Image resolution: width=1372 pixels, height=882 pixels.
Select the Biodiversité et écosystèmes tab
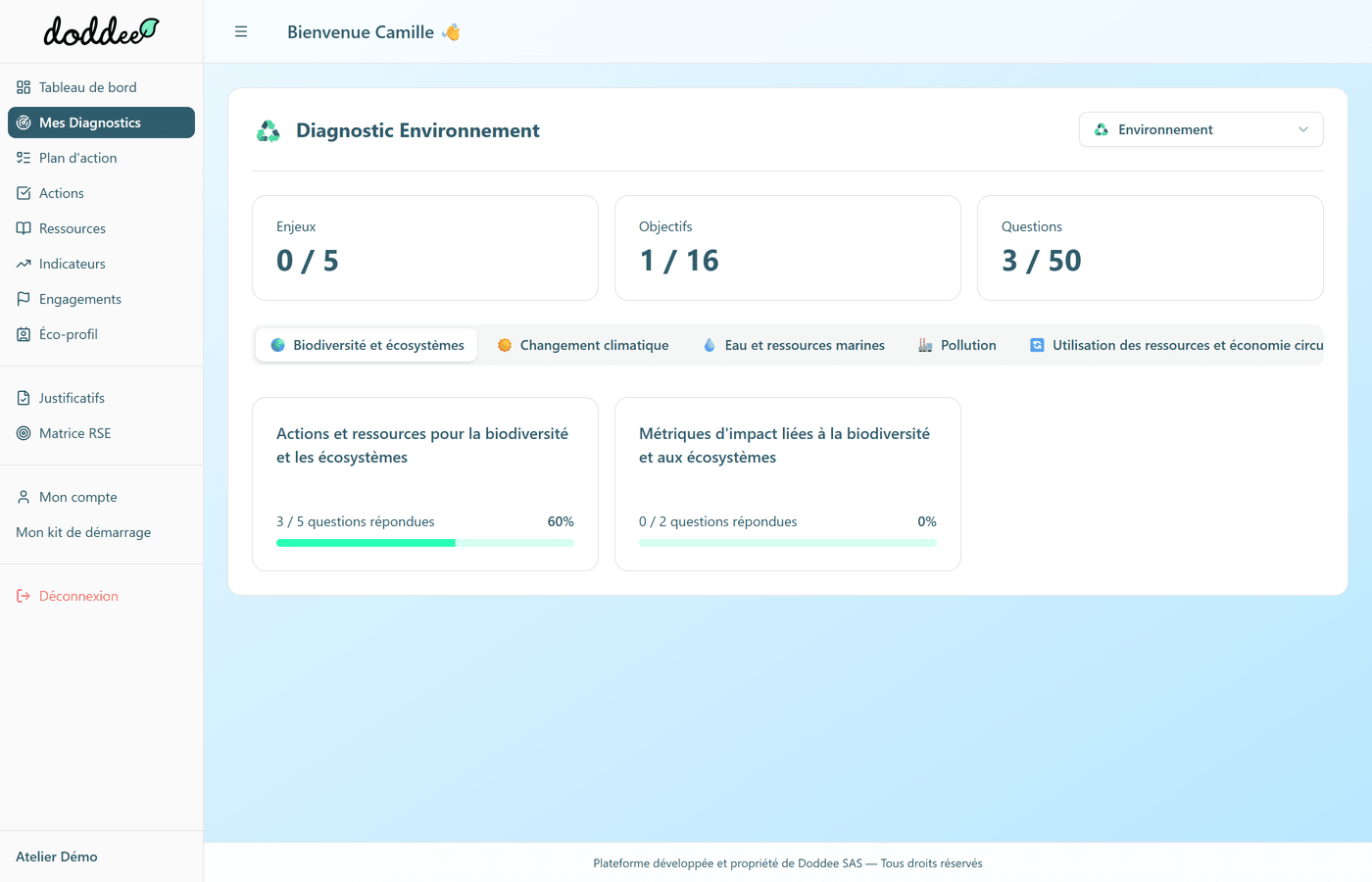[367, 345]
